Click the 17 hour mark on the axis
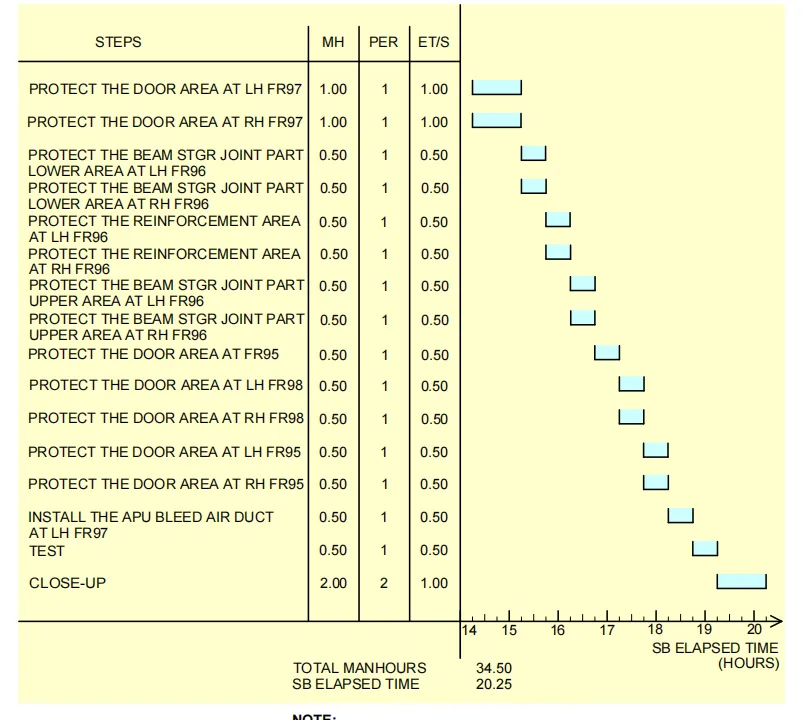Image resolution: width=810 pixels, height=720 pixels. (x=607, y=630)
